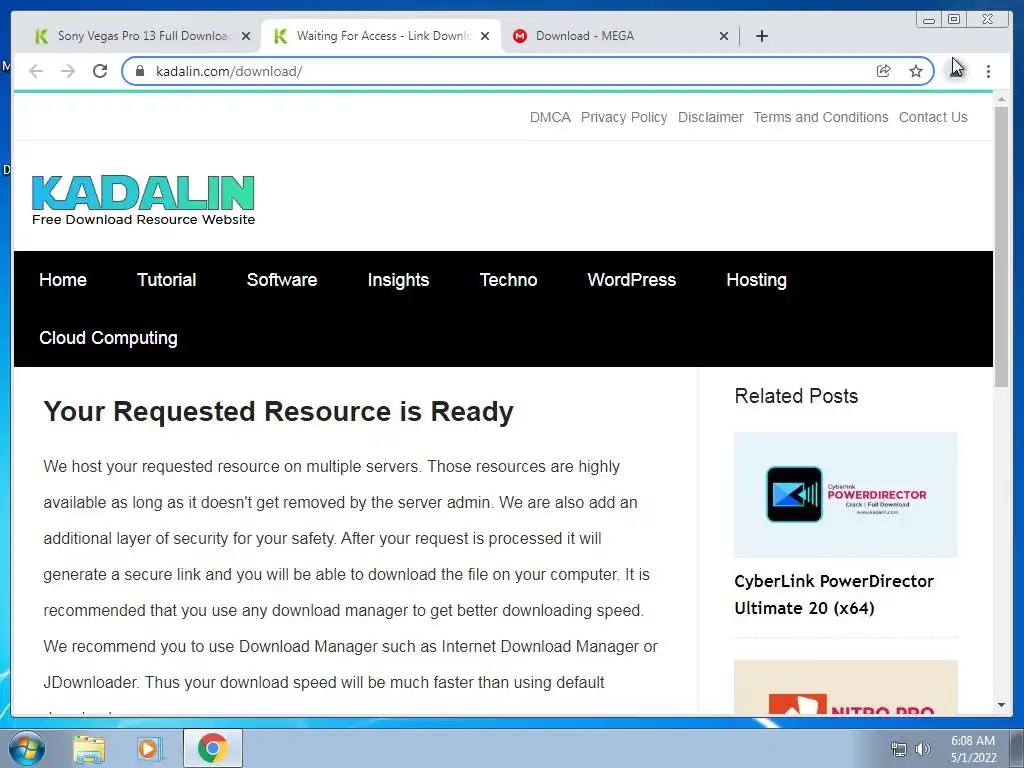Open the Chrome three-dot menu
The image size is (1024, 768).
click(x=988, y=71)
